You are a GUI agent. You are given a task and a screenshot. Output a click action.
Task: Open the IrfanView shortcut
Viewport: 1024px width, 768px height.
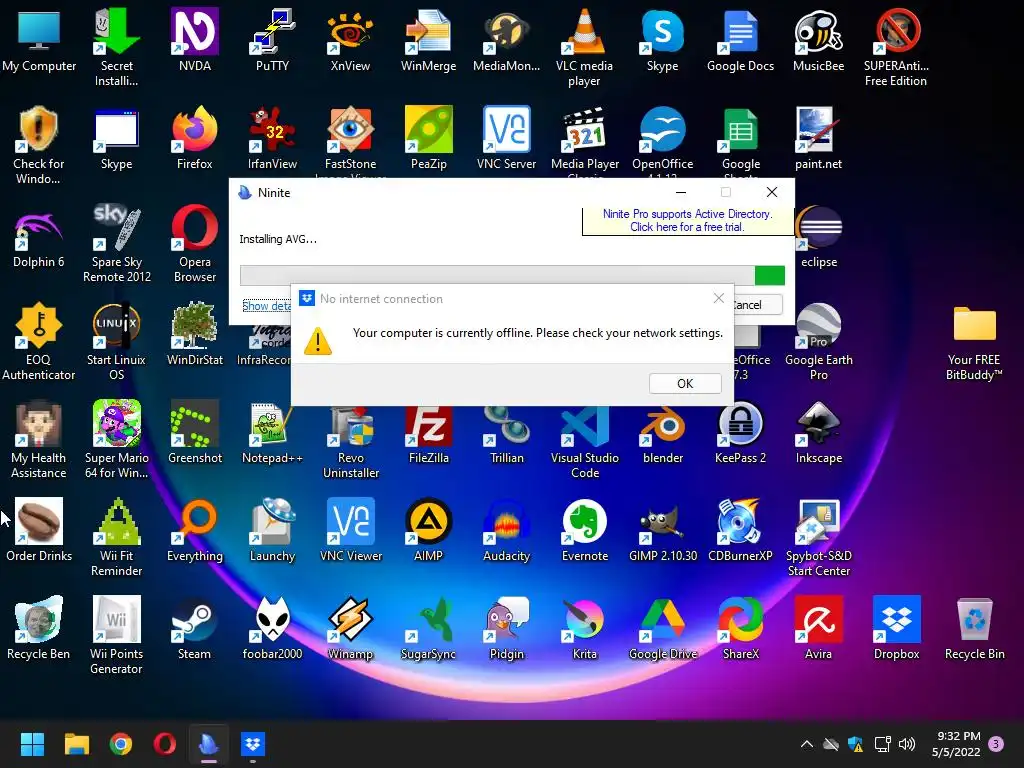[272, 137]
